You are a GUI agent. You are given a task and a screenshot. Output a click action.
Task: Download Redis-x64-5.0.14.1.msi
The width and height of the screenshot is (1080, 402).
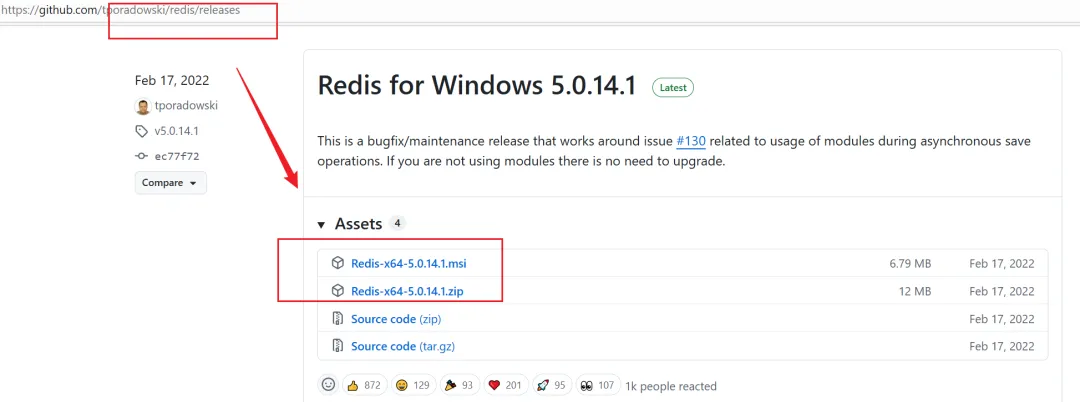tap(408, 264)
